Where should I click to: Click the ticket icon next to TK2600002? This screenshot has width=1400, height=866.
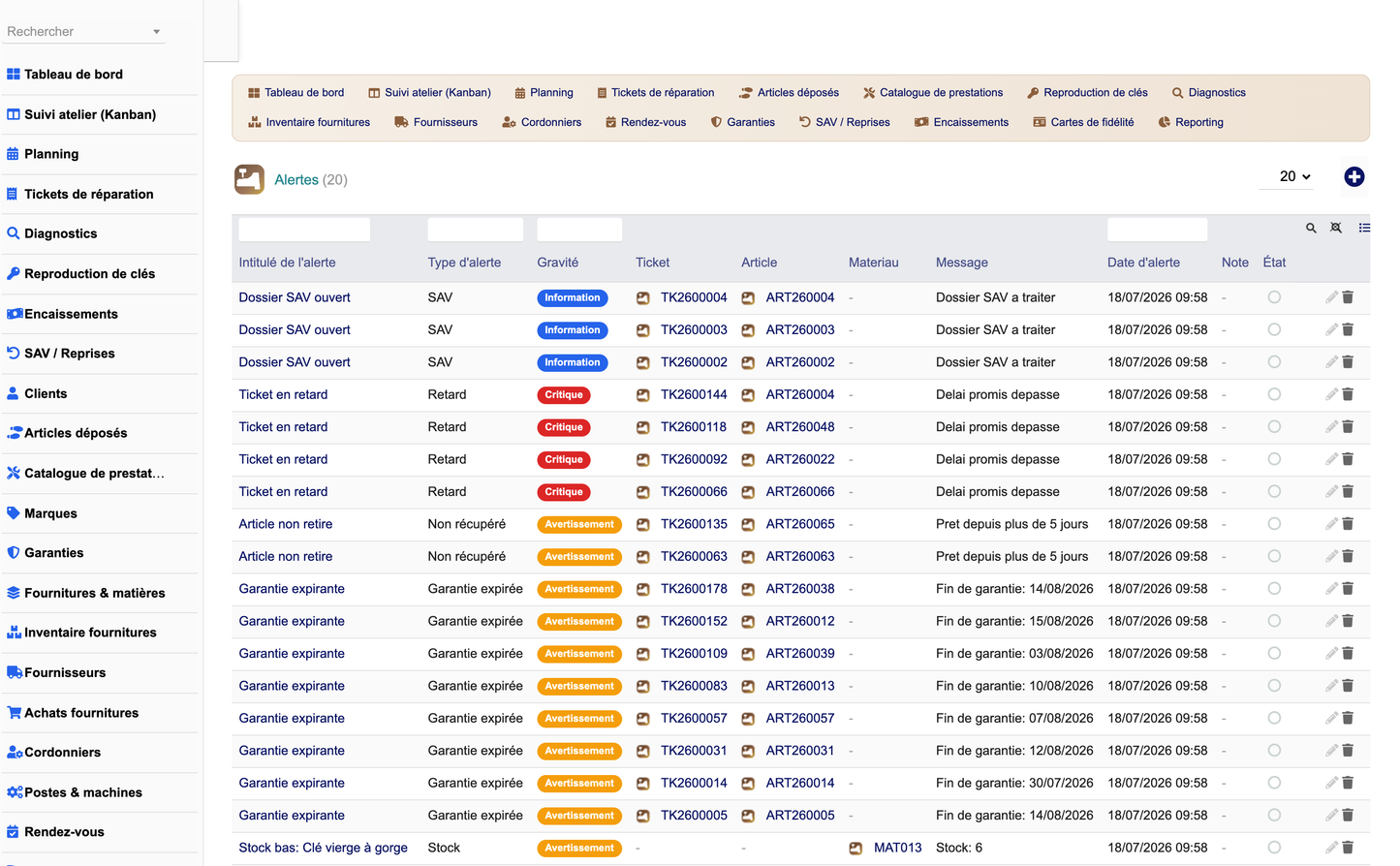pos(642,362)
